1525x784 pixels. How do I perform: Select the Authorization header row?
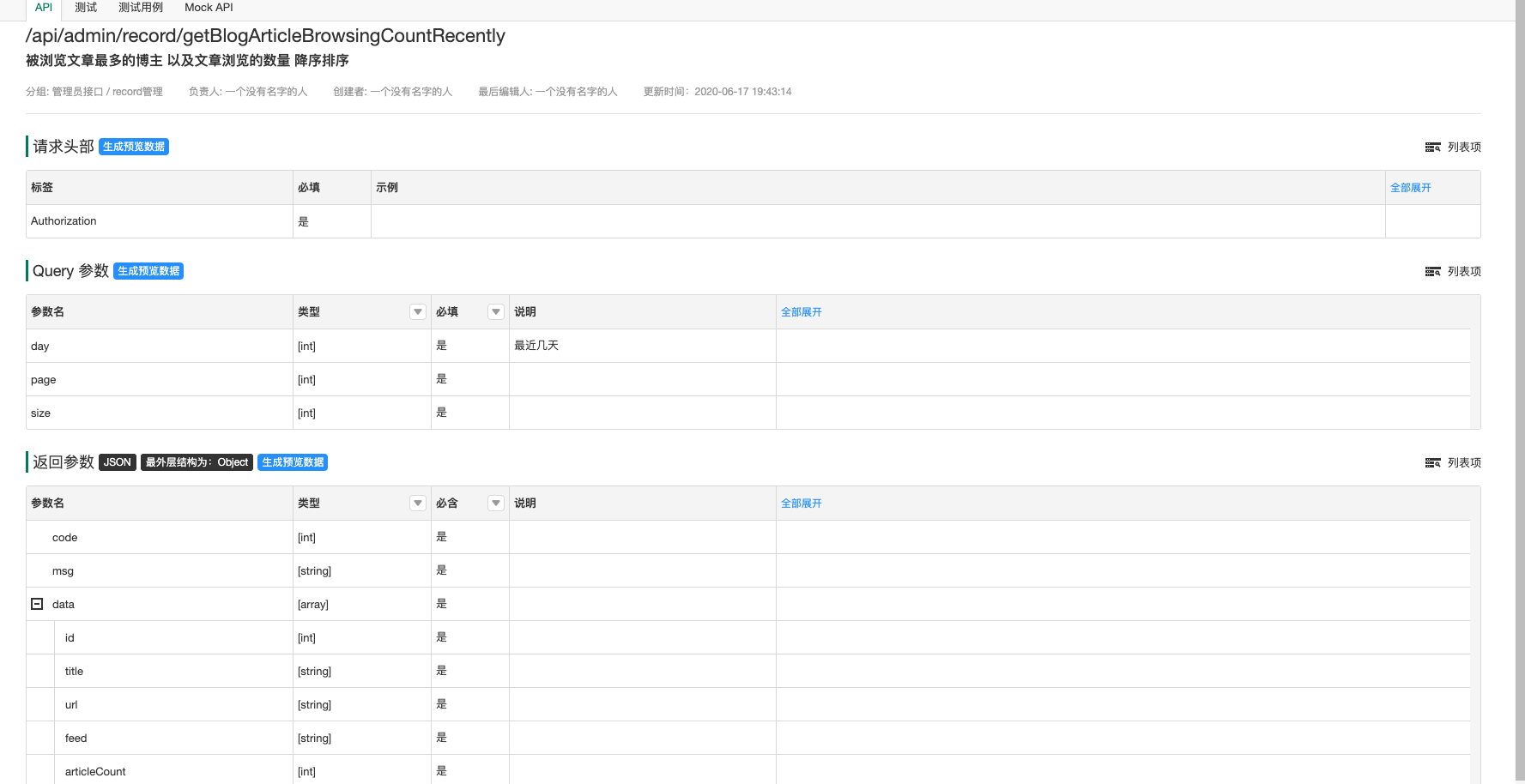click(753, 221)
